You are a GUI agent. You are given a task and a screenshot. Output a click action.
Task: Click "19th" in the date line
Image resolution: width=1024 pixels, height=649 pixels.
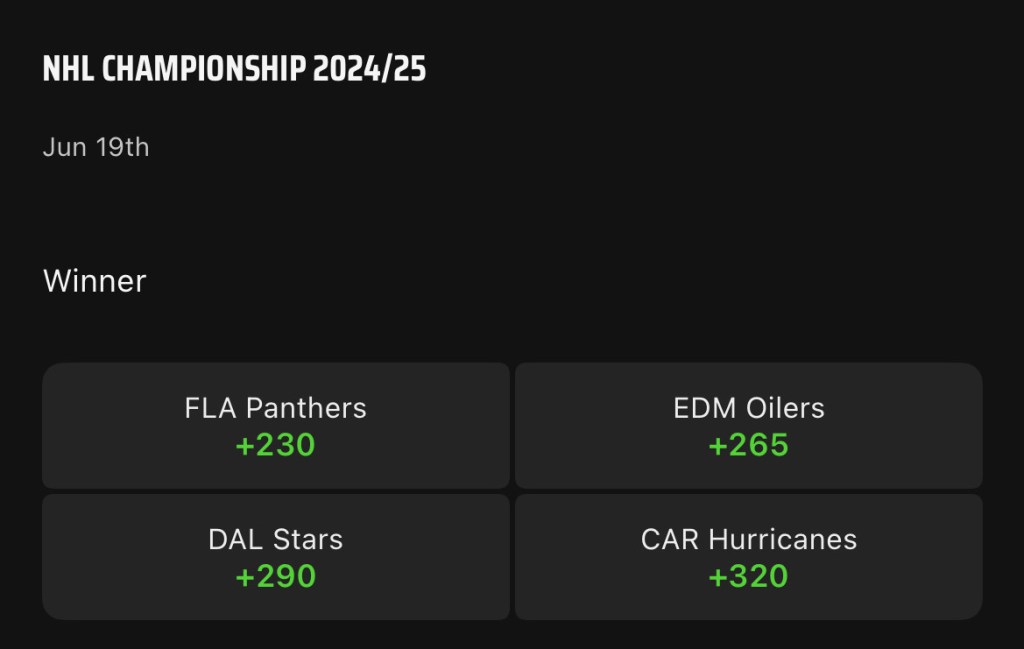pos(122,147)
